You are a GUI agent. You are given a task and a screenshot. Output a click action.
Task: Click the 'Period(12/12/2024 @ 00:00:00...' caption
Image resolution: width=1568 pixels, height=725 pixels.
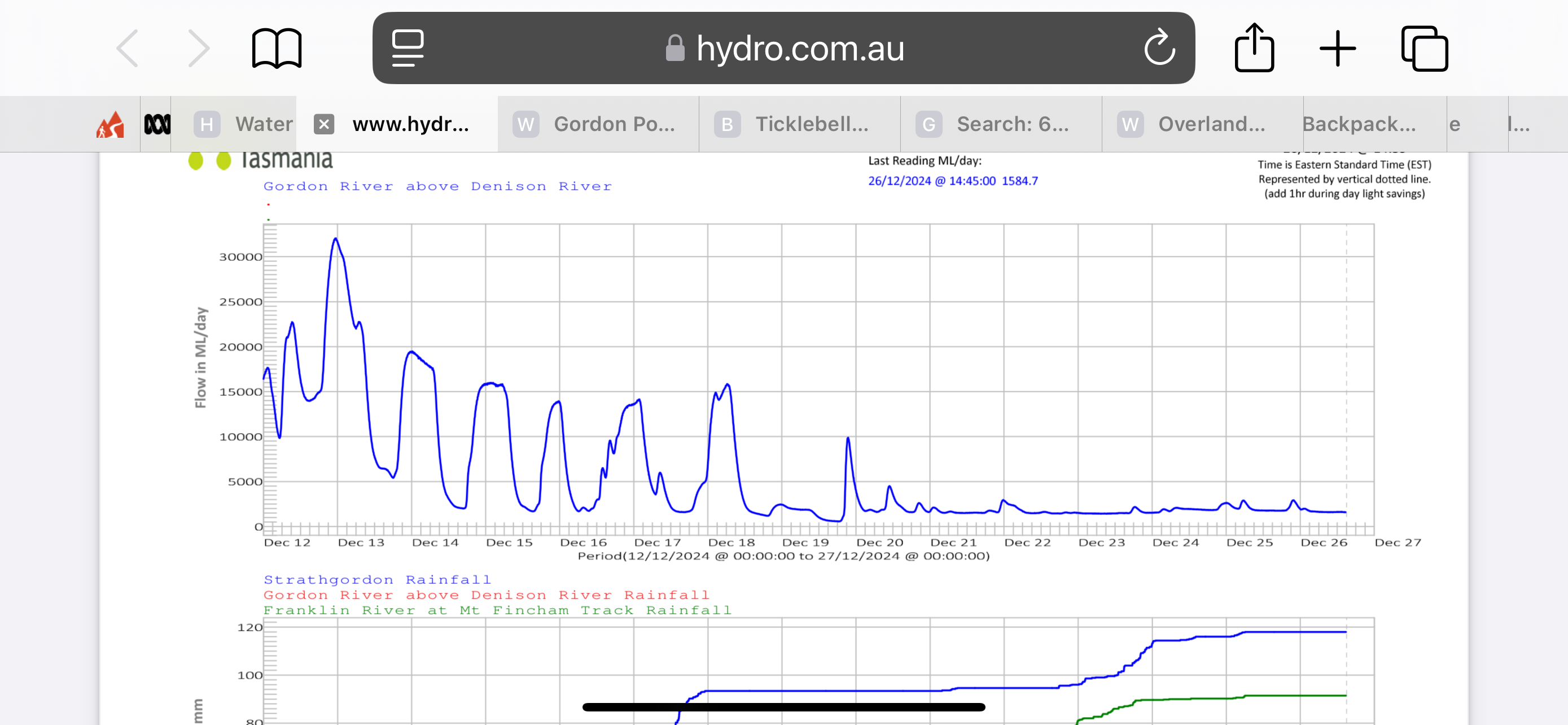[x=783, y=556]
